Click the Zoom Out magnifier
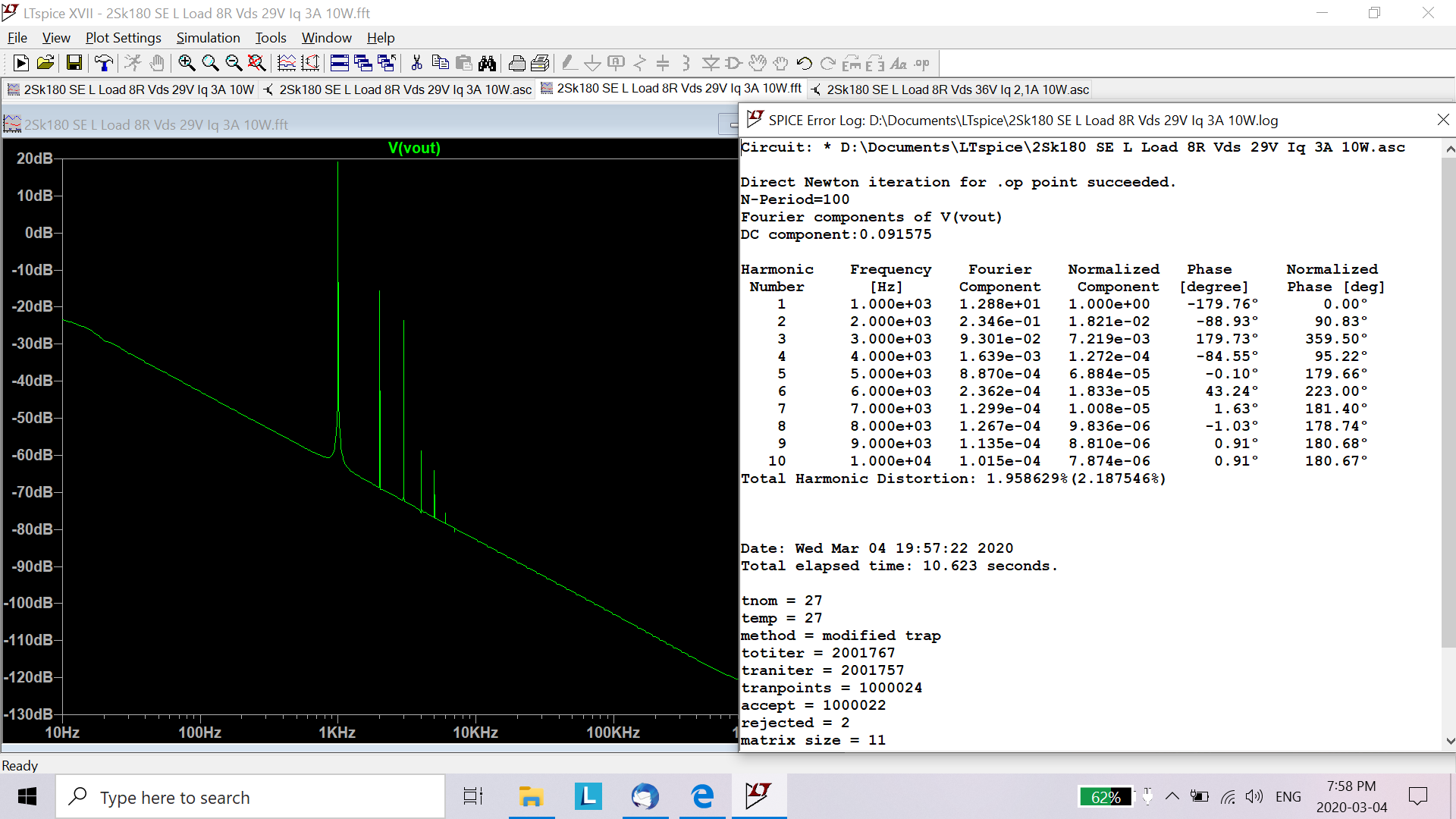1456x819 pixels. (234, 64)
